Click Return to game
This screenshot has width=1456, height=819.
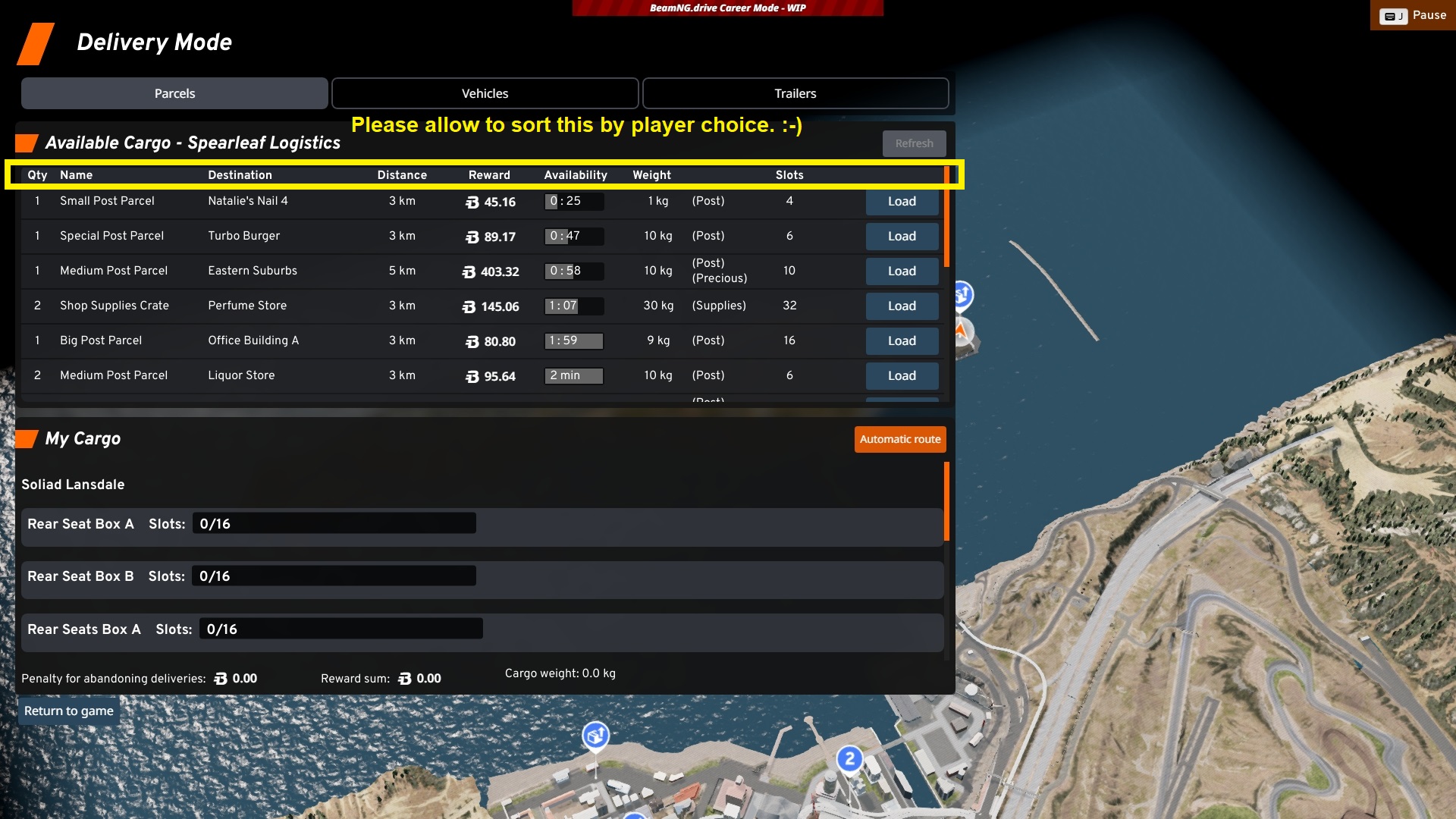coord(68,711)
